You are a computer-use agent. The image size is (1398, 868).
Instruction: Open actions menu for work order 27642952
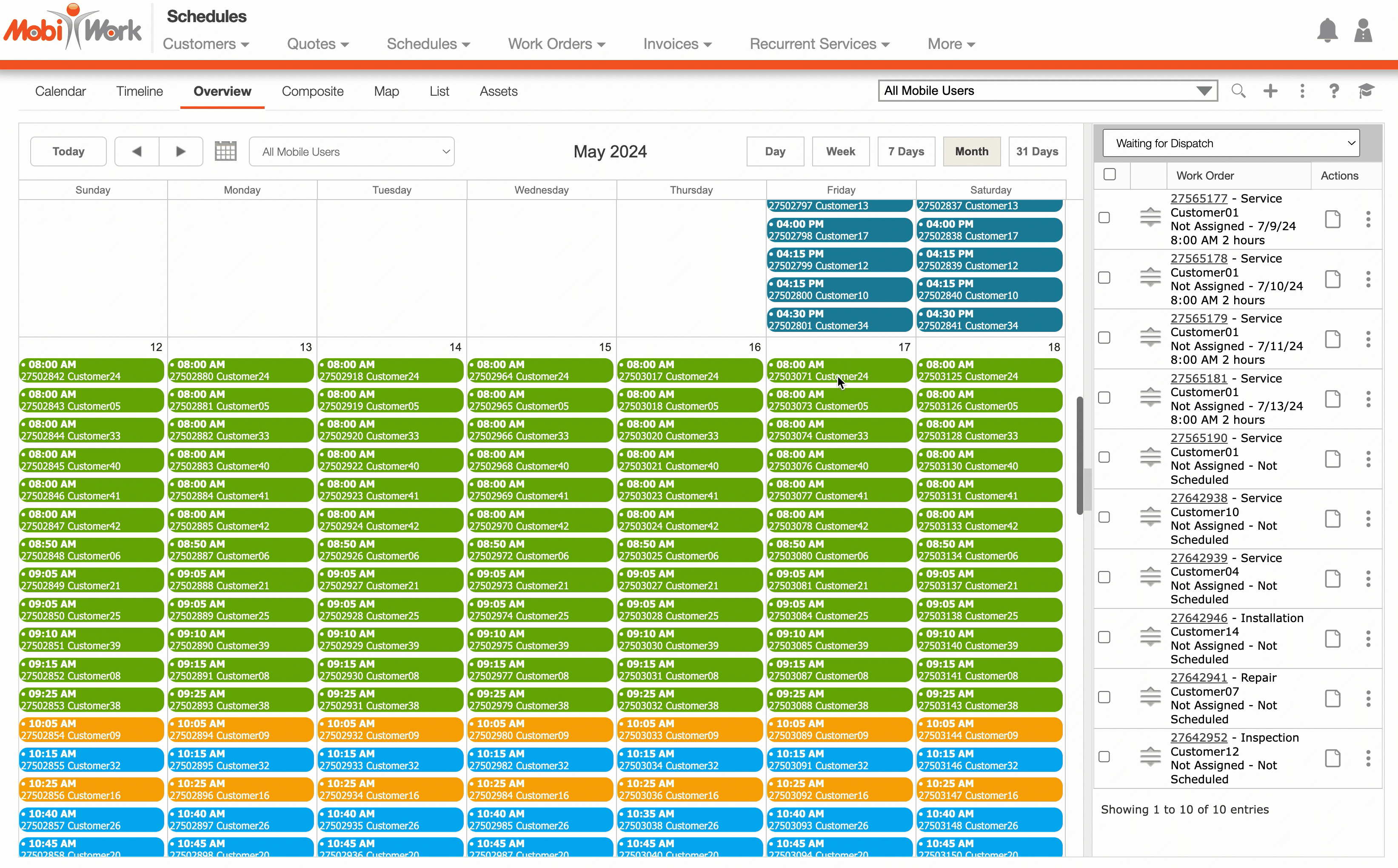pos(1368,758)
